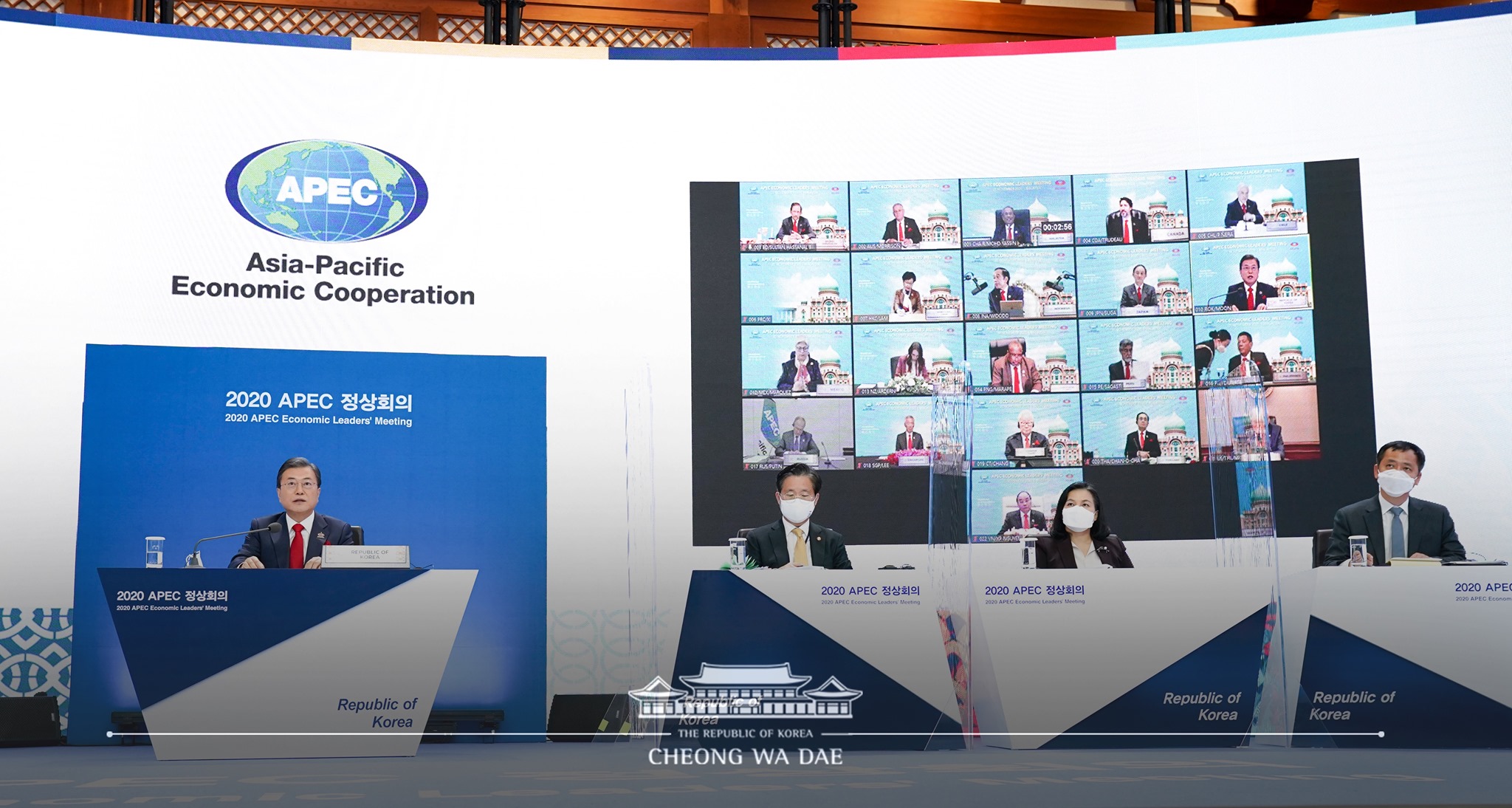Click '2020 APEC 정상회의' on the leftmost podium

(x=172, y=595)
